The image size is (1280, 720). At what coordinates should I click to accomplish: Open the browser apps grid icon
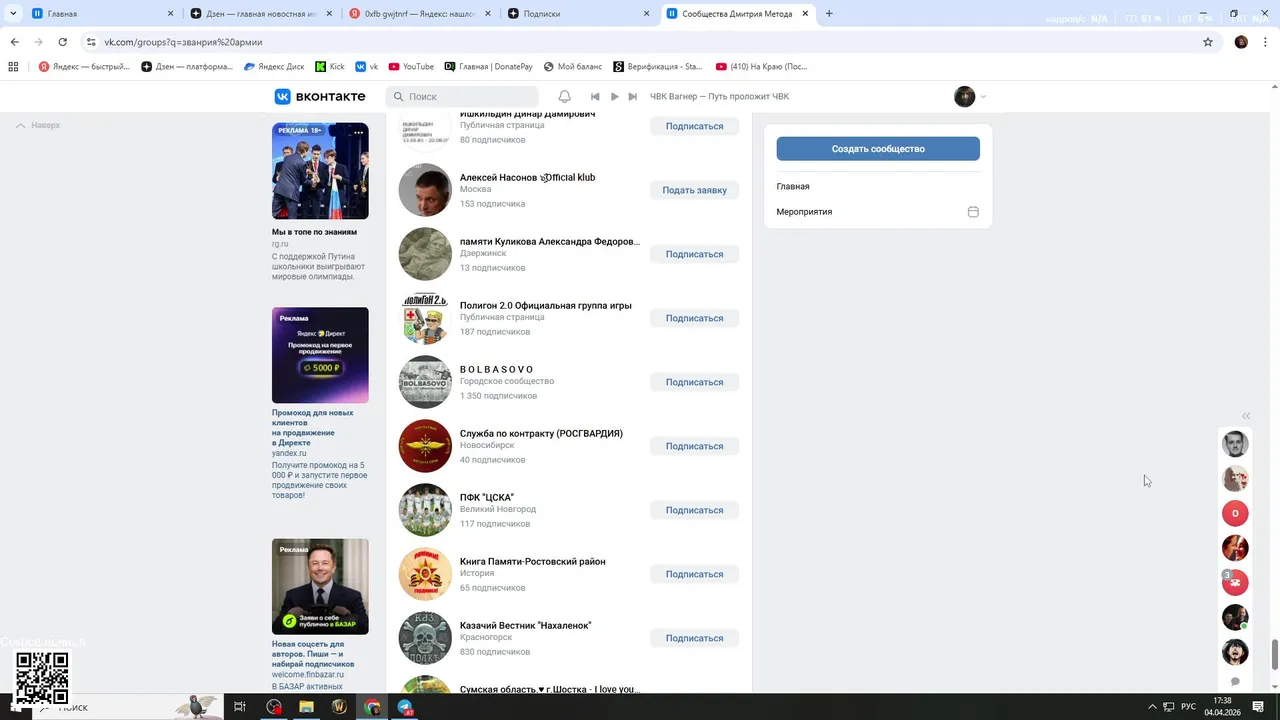[14, 67]
